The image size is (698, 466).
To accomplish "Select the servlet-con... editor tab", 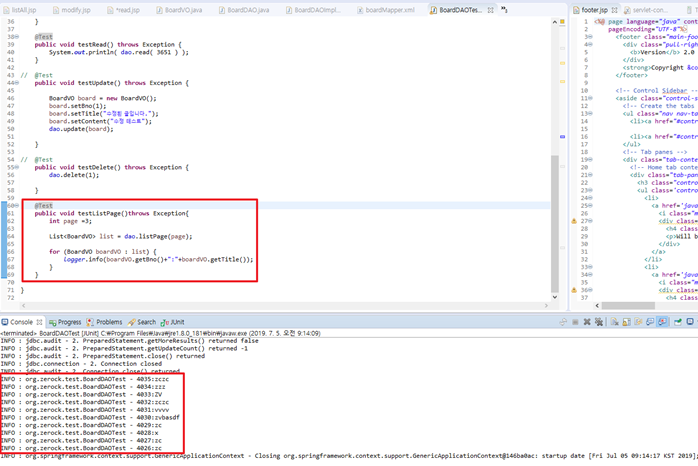I will click(645, 10).
